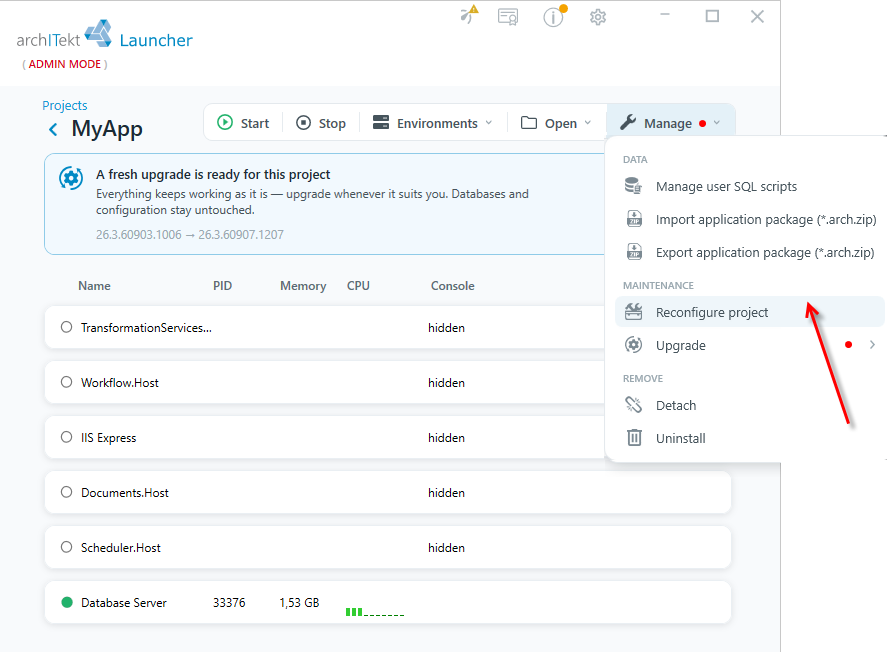
Task: Click the Detach unlink icon
Action: coord(634,405)
